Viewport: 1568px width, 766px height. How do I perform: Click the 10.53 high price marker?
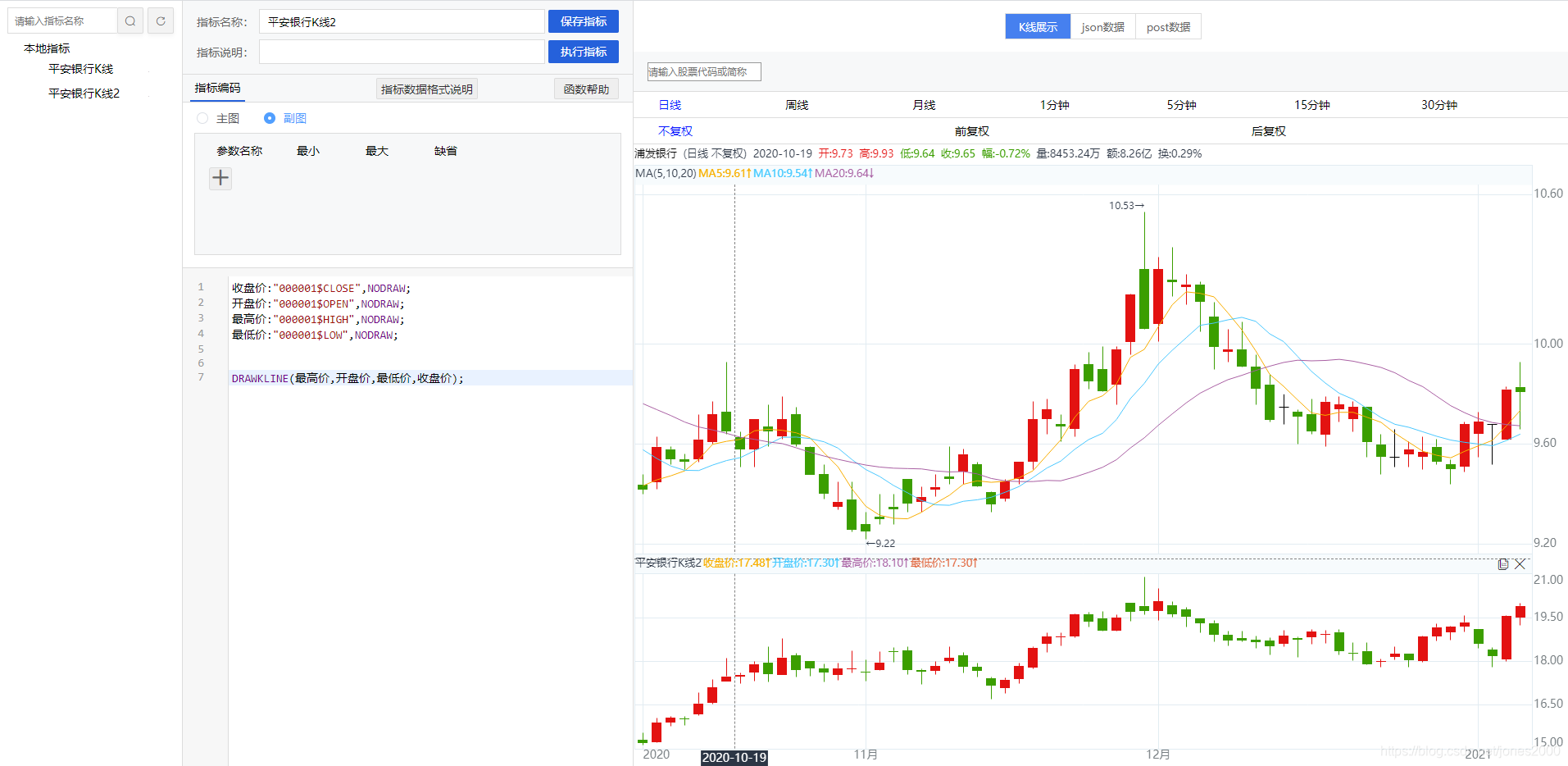(x=1126, y=206)
